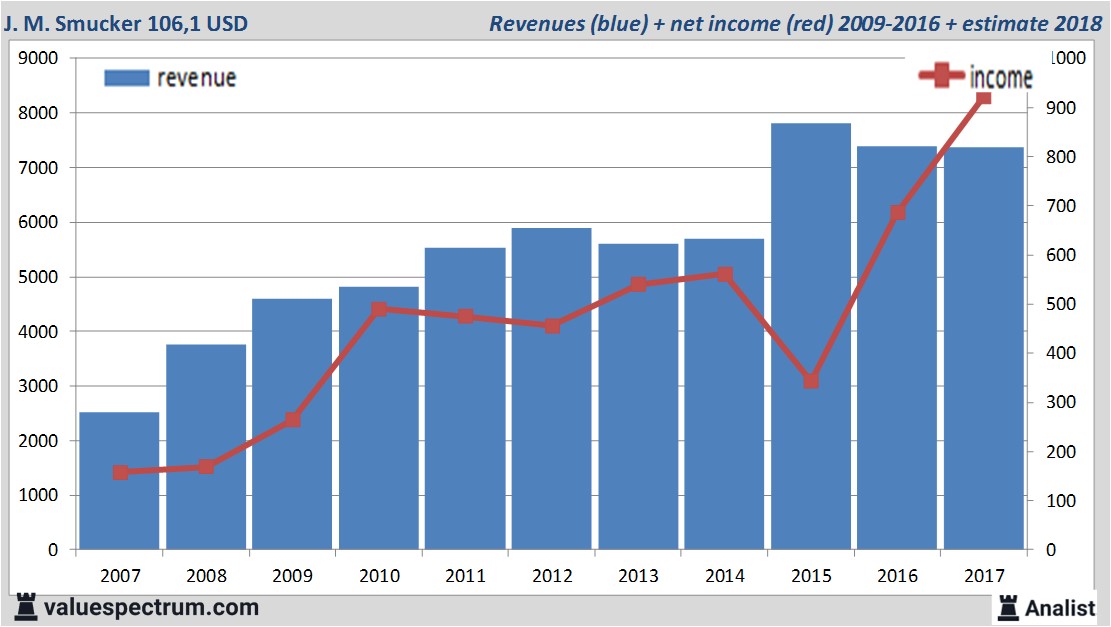1111x627 pixels.
Task: Click the 200 income axis label
Action: coord(1061,451)
